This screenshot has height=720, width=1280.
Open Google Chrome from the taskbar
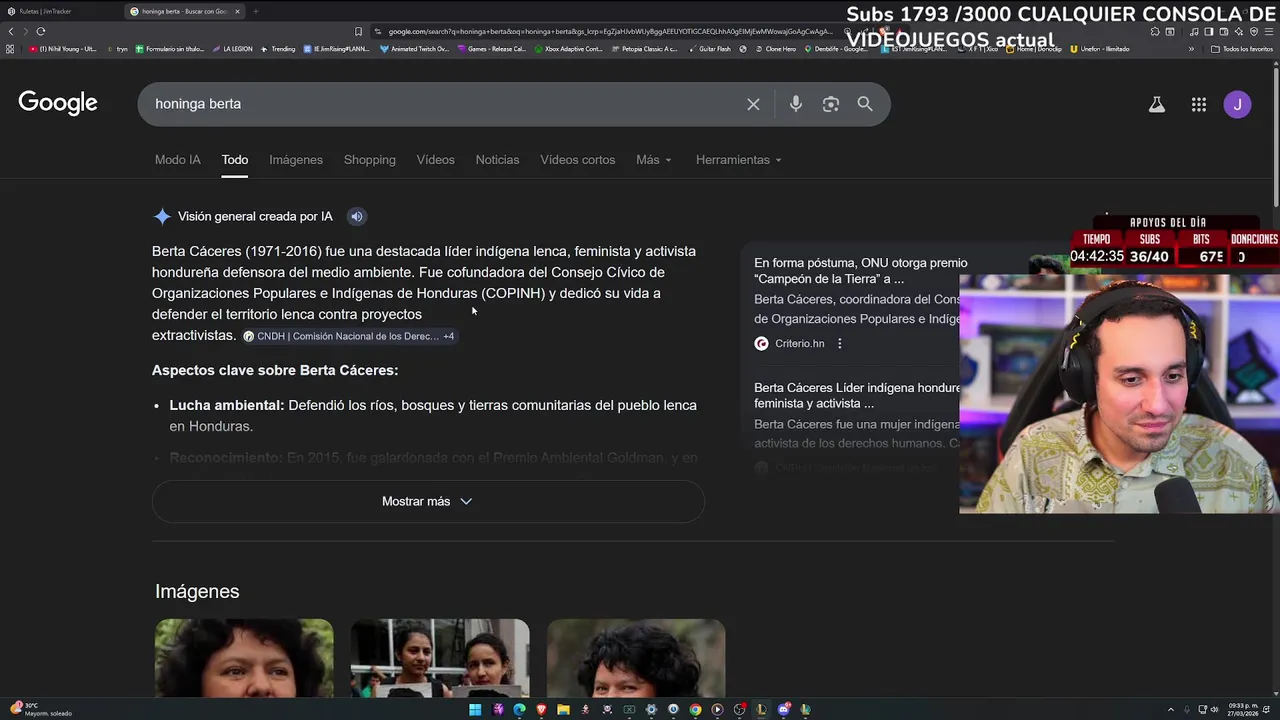(x=695, y=710)
